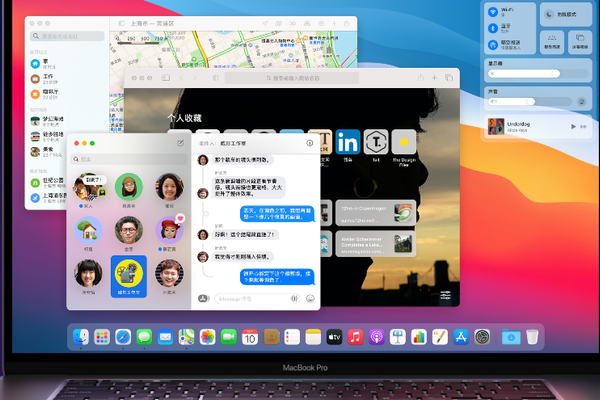600x400 pixels.
Task: Open the Notes app in Dock
Action: tap(313, 337)
